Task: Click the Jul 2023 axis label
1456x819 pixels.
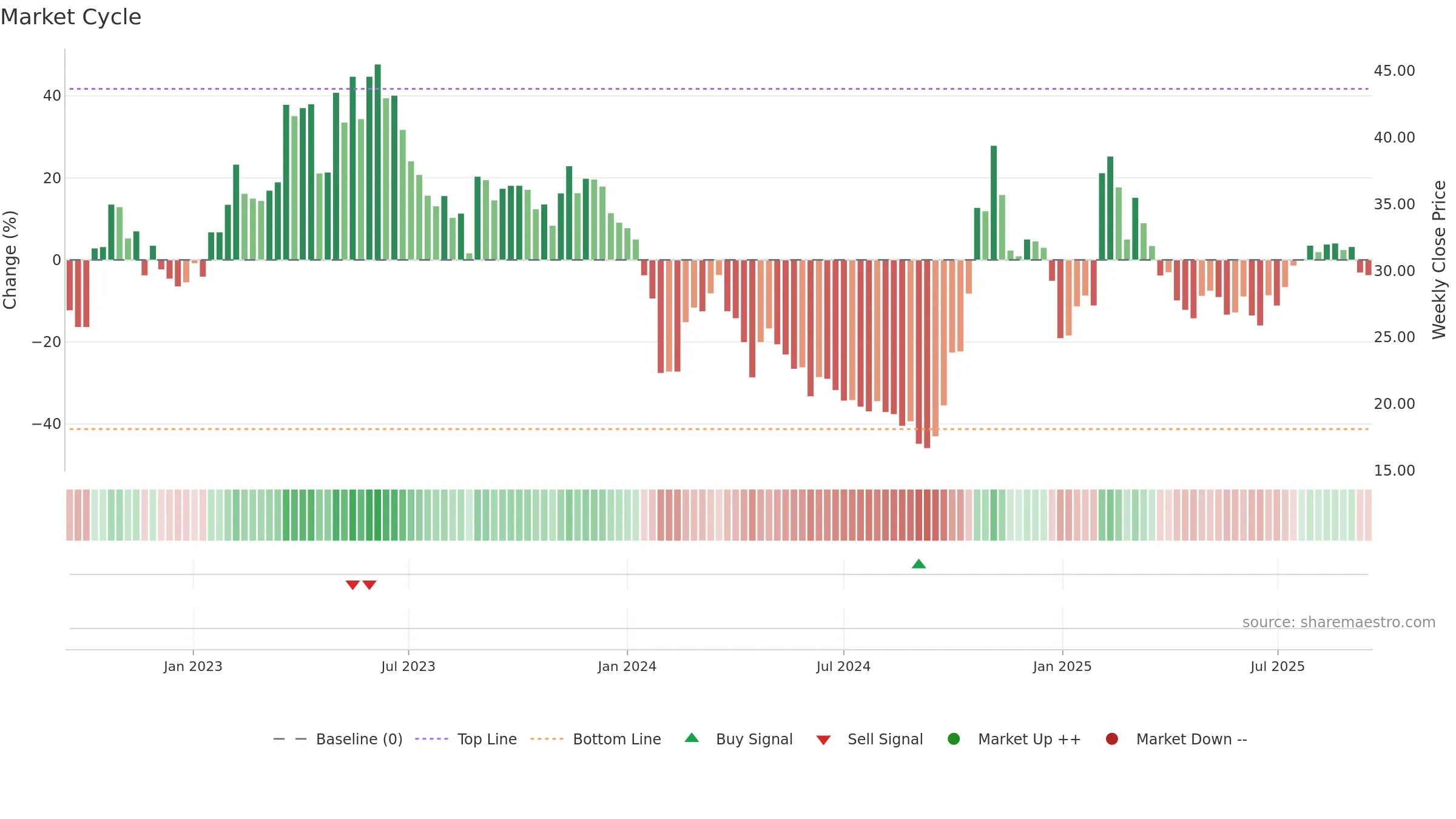Action: [x=408, y=666]
